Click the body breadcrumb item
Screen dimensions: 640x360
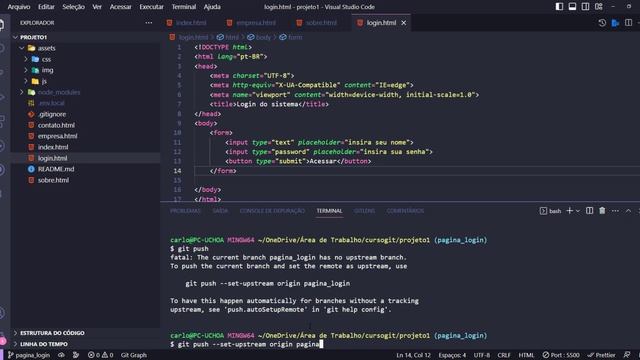pos(263,37)
